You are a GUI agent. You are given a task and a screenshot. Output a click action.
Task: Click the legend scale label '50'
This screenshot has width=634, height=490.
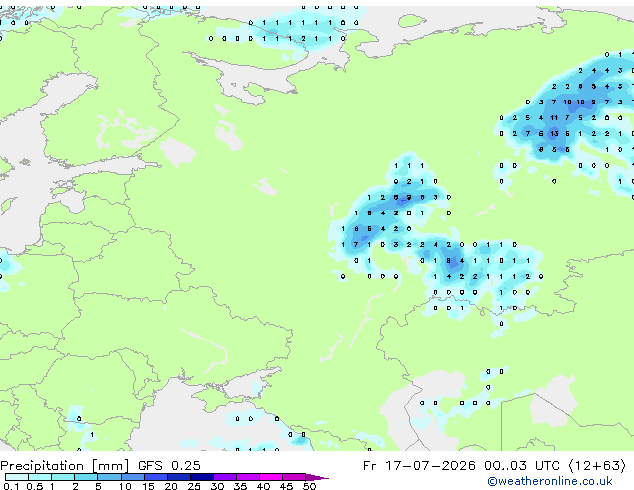(309, 486)
